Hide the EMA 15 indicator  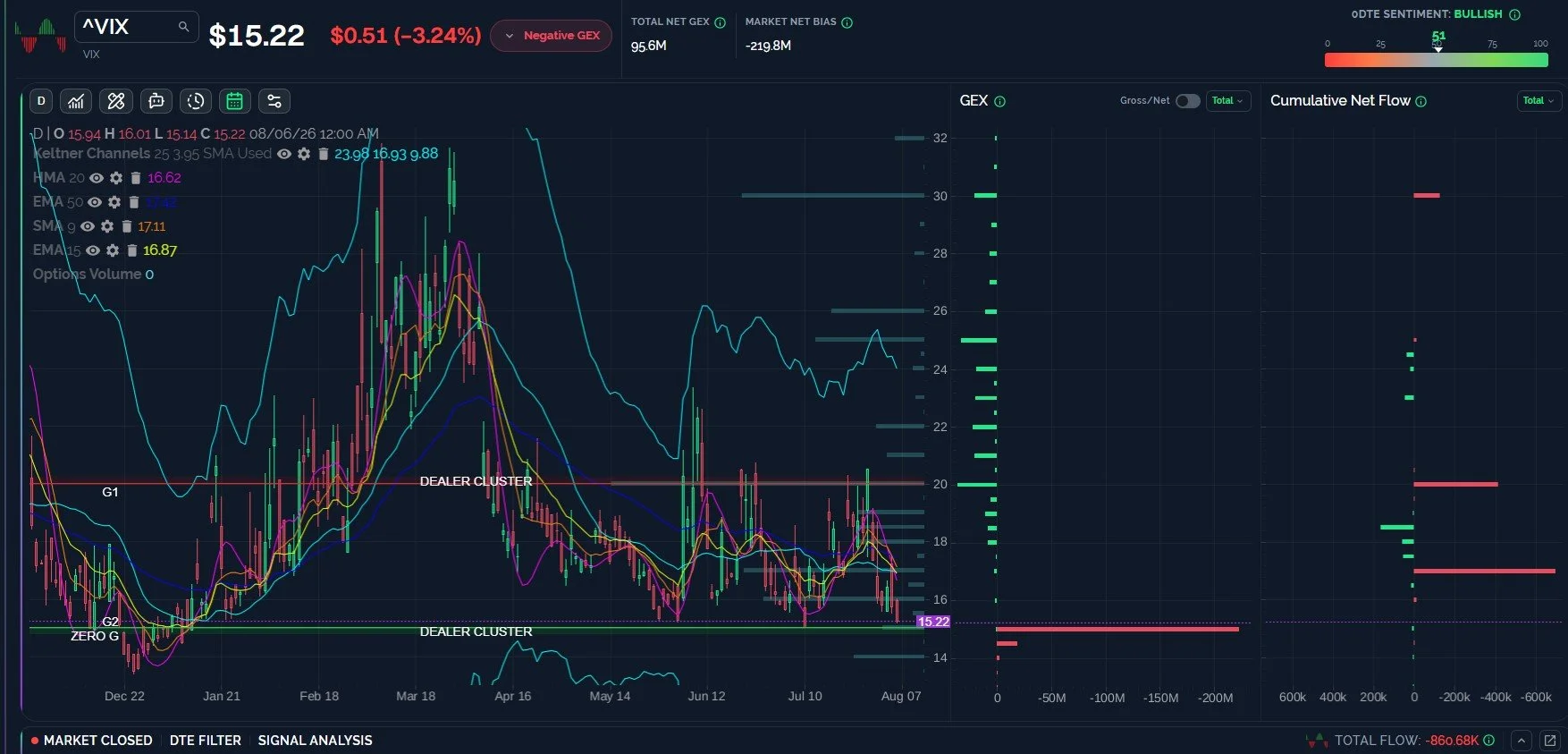93,250
